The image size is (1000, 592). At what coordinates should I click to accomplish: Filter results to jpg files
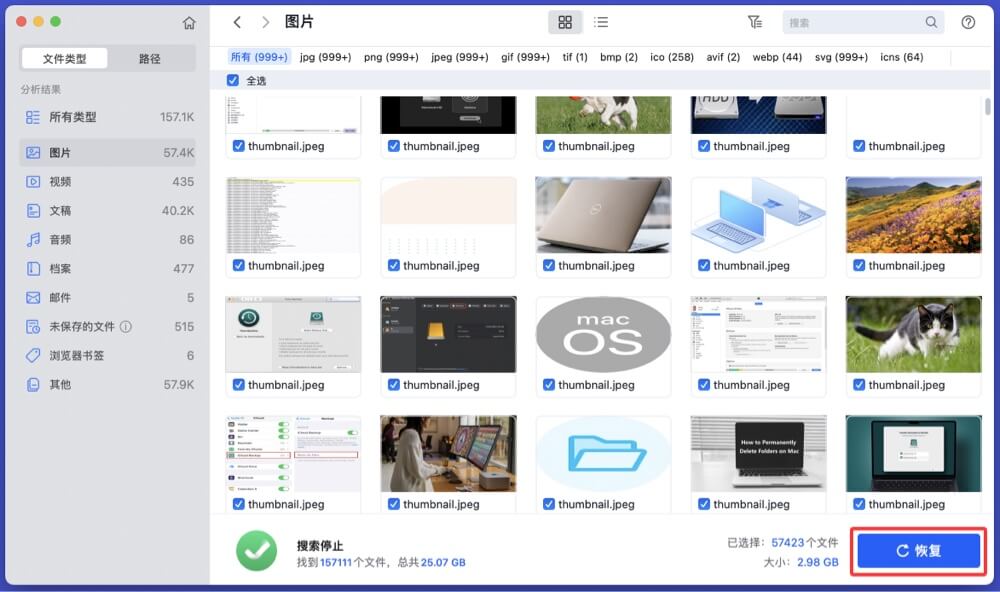[x=325, y=57]
